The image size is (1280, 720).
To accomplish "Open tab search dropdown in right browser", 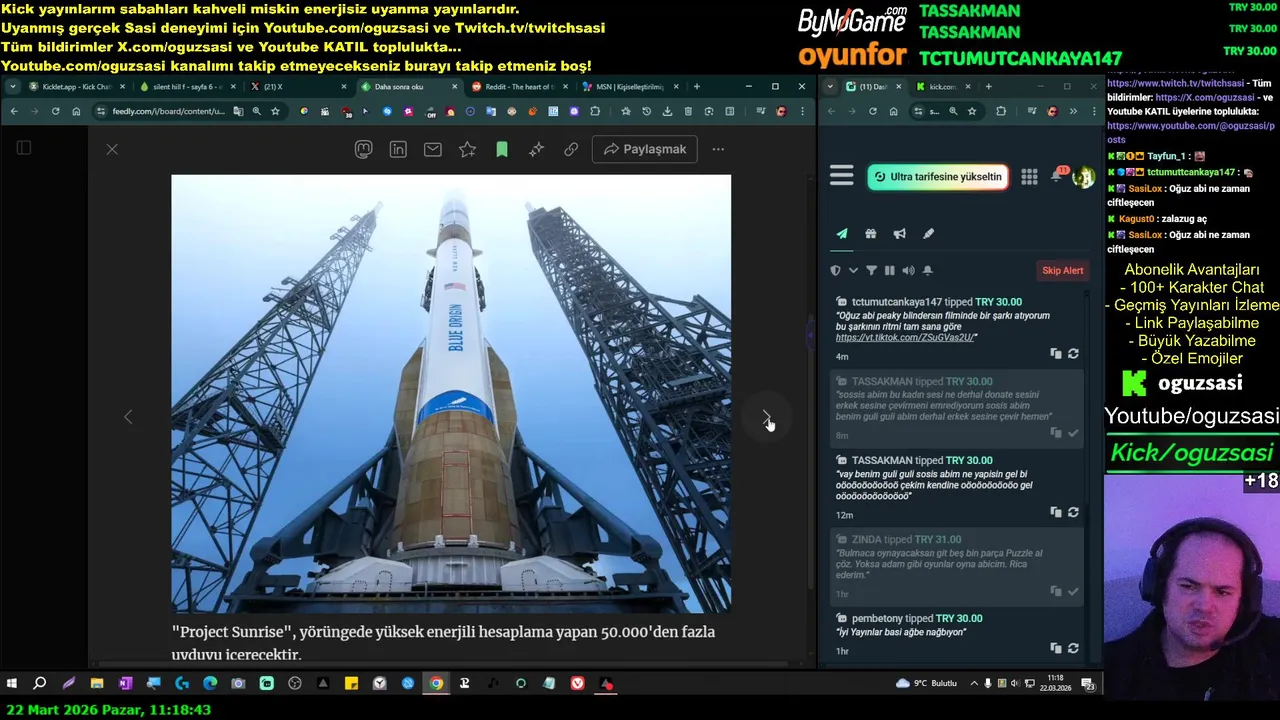I will click(x=830, y=87).
